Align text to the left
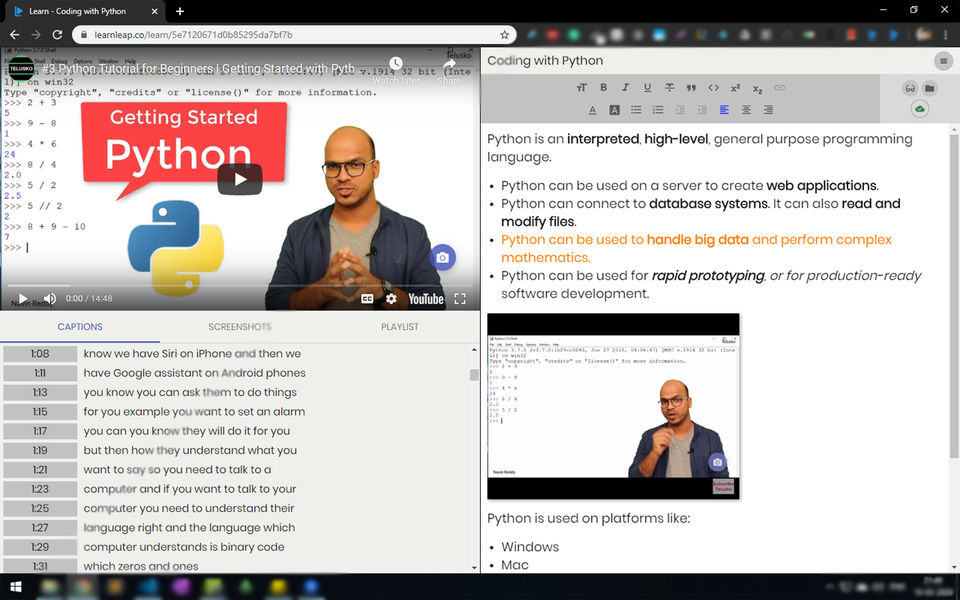The width and height of the screenshot is (960, 600). coord(724,110)
